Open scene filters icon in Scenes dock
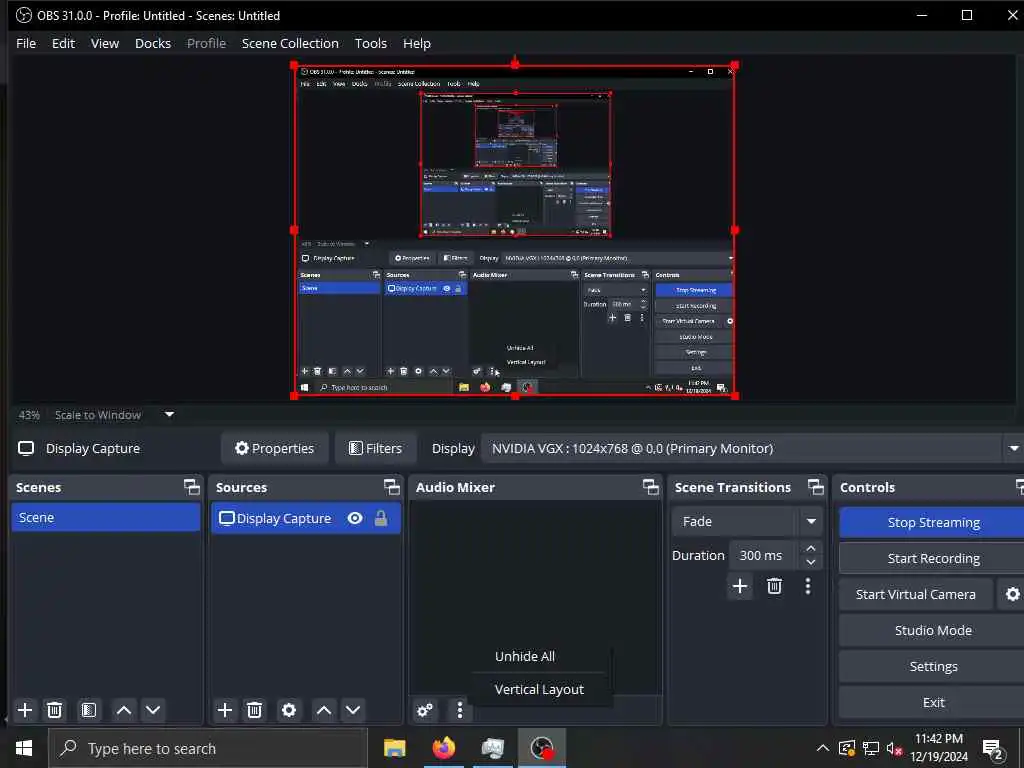1024x768 pixels. [x=89, y=710]
